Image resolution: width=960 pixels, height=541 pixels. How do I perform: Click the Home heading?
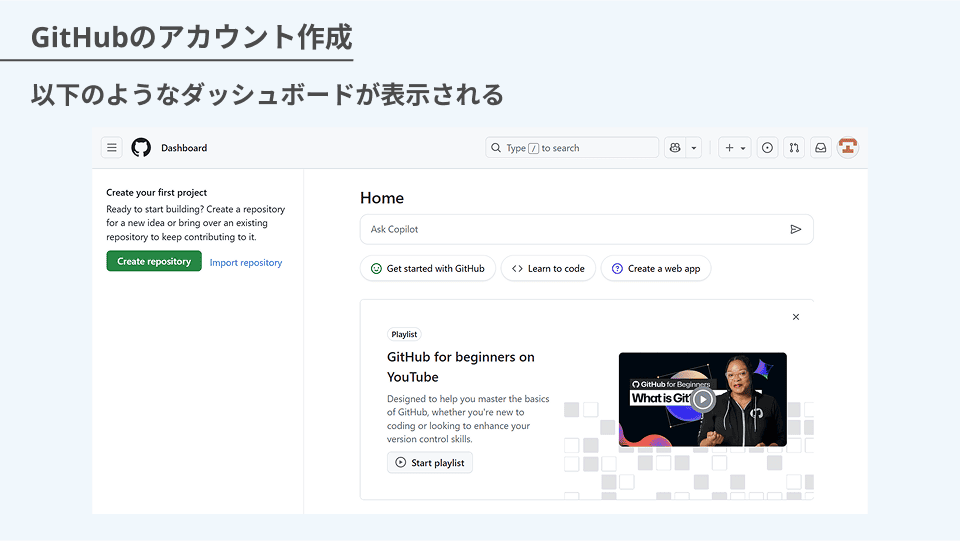pos(382,198)
